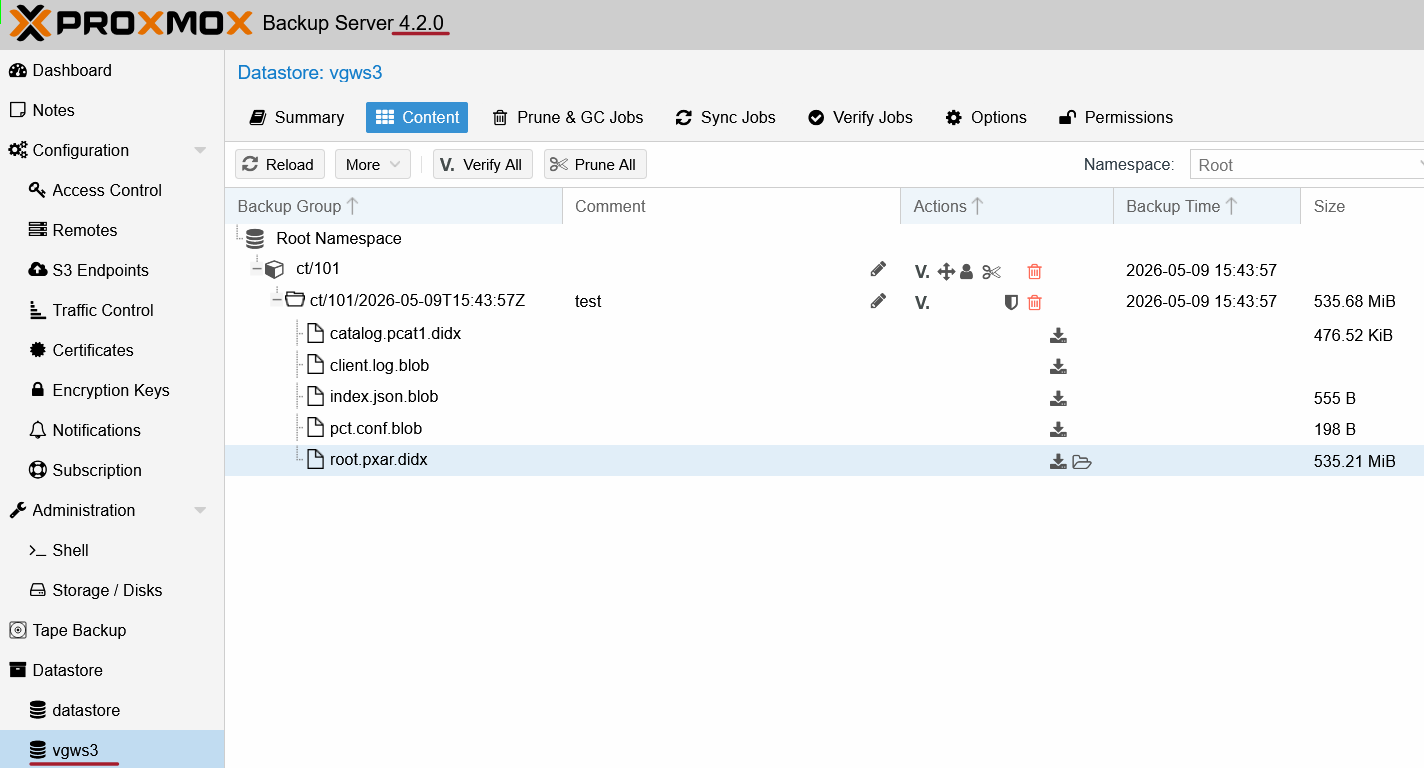Verify the 2026-05-09T15:43:57Z snapshot
Image resolution: width=1424 pixels, height=768 pixels.
(x=922, y=302)
